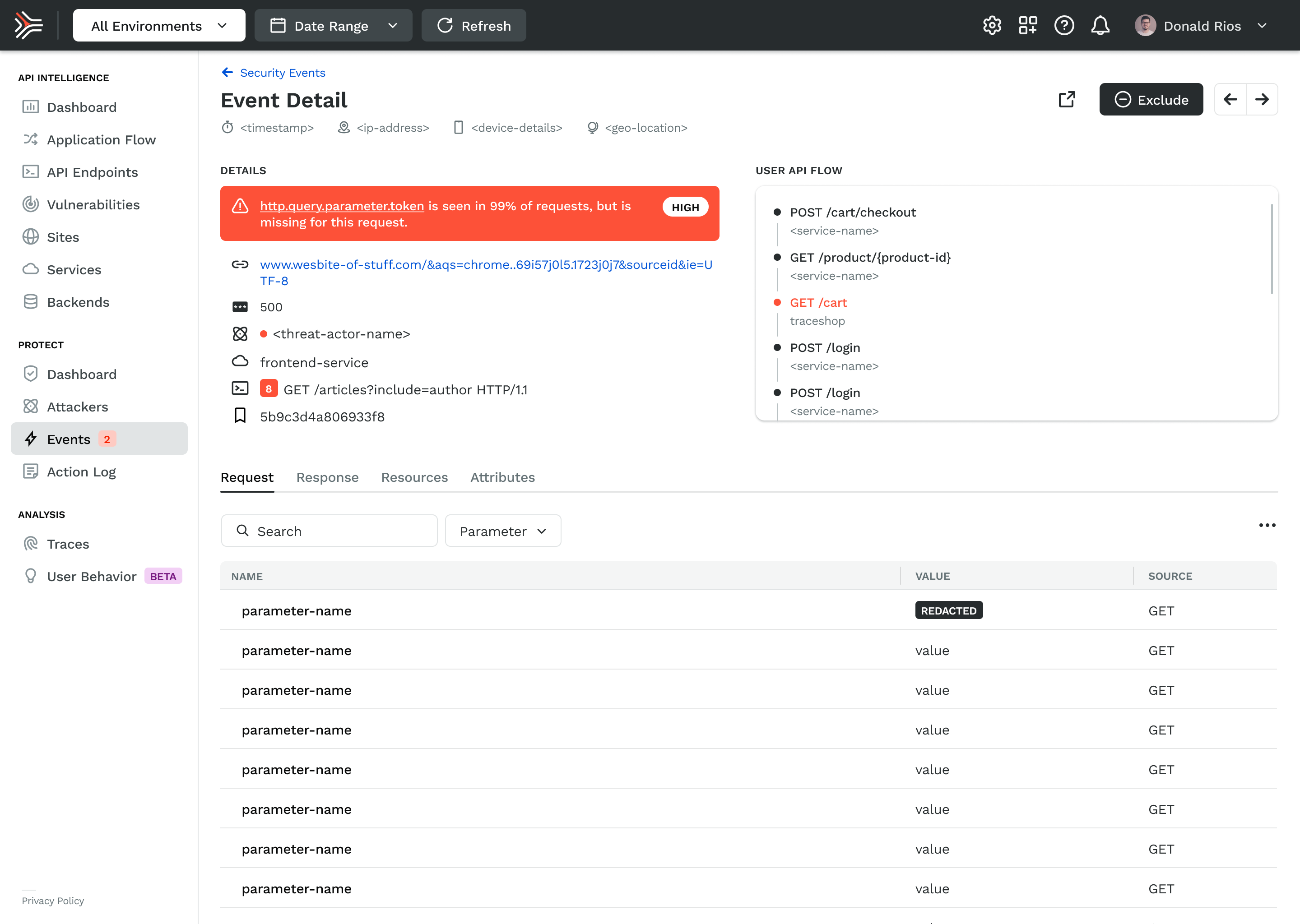Viewport: 1300px width, 924px height.
Task: Open Attackers in sidebar
Action: click(77, 407)
